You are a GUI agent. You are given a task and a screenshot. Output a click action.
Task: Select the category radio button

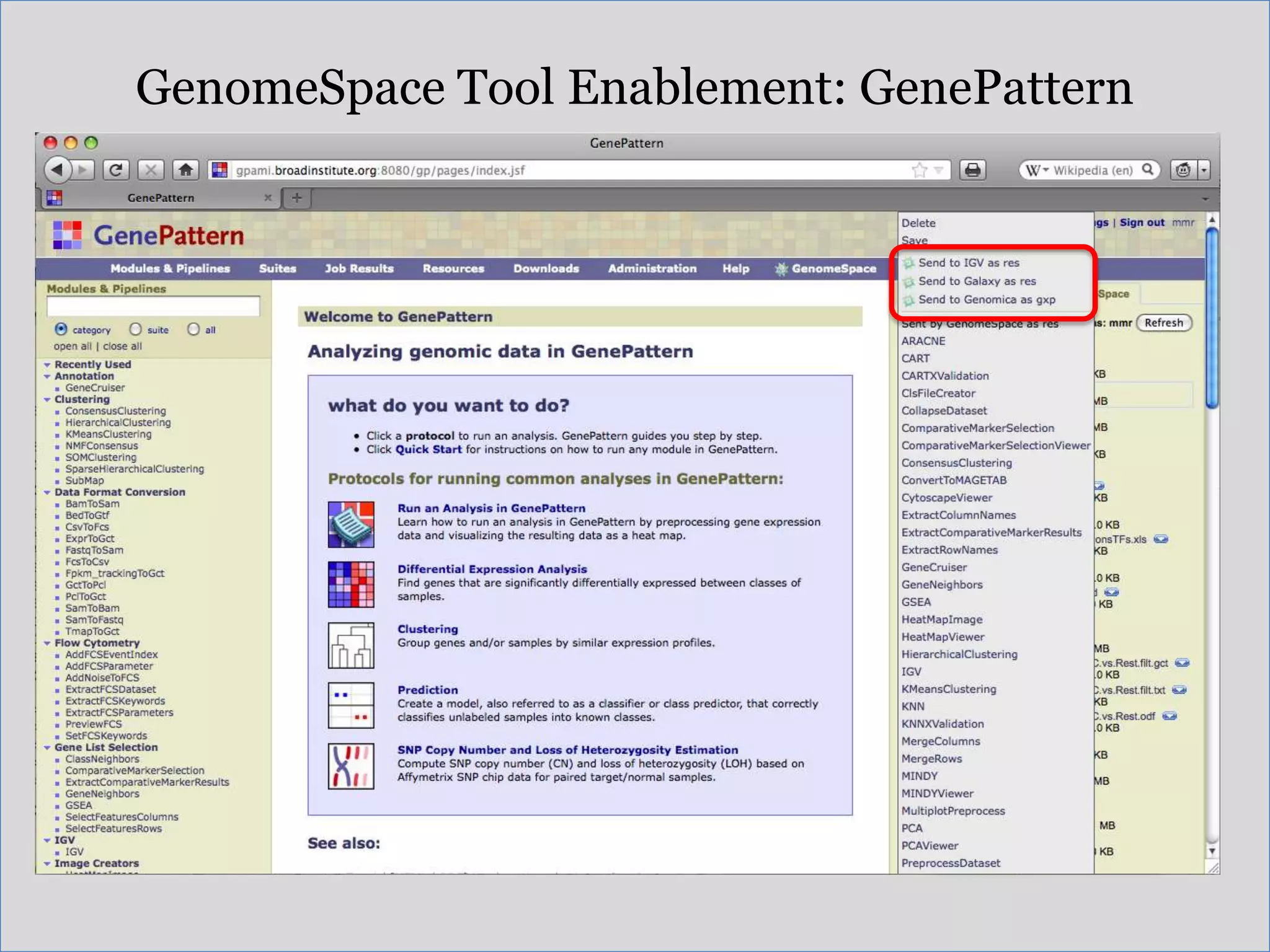(61, 329)
